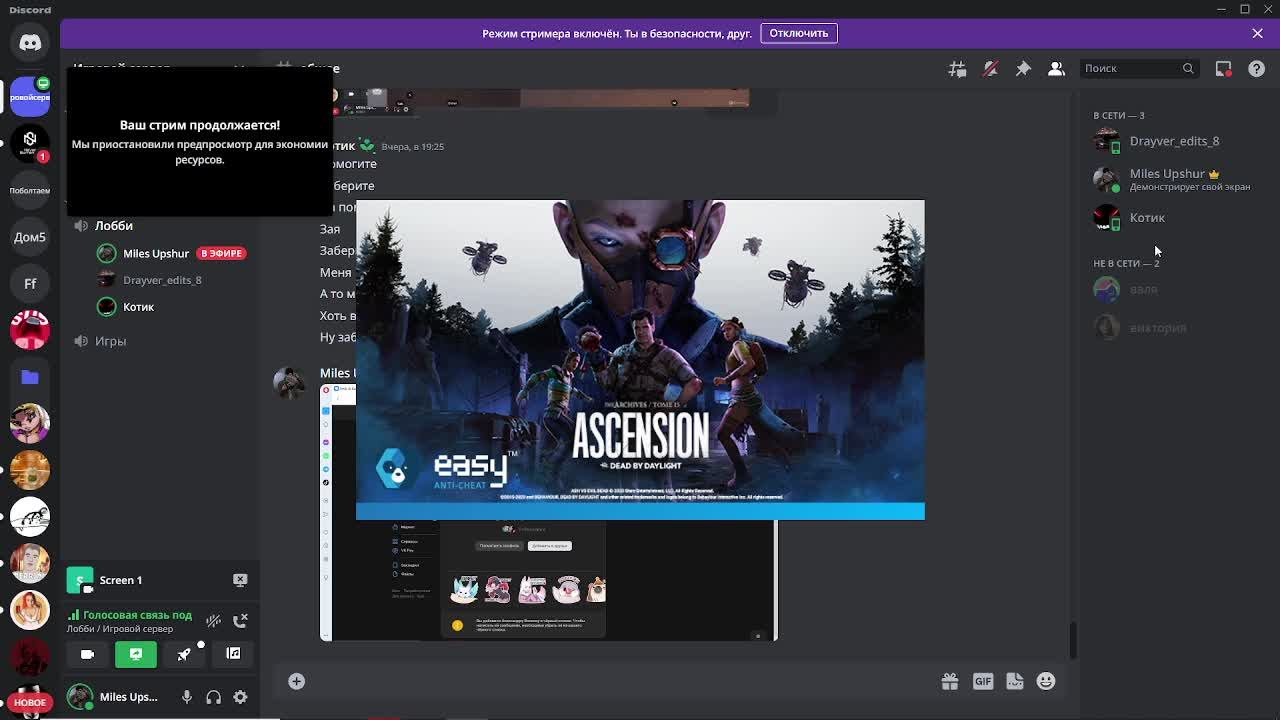Jump to new mentions via НОВОЕ

(30, 702)
